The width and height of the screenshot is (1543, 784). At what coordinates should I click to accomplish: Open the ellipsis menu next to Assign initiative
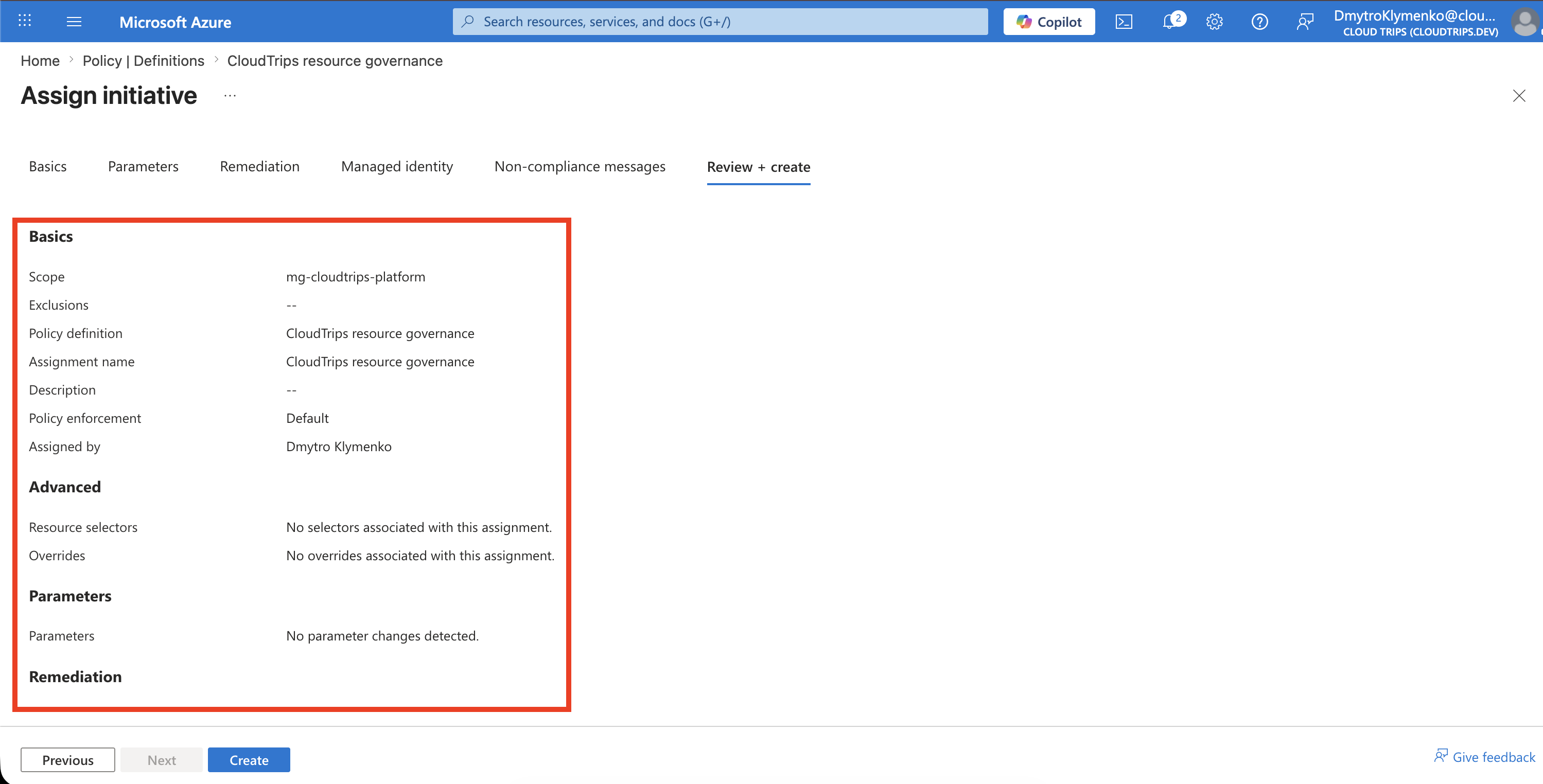230,96
